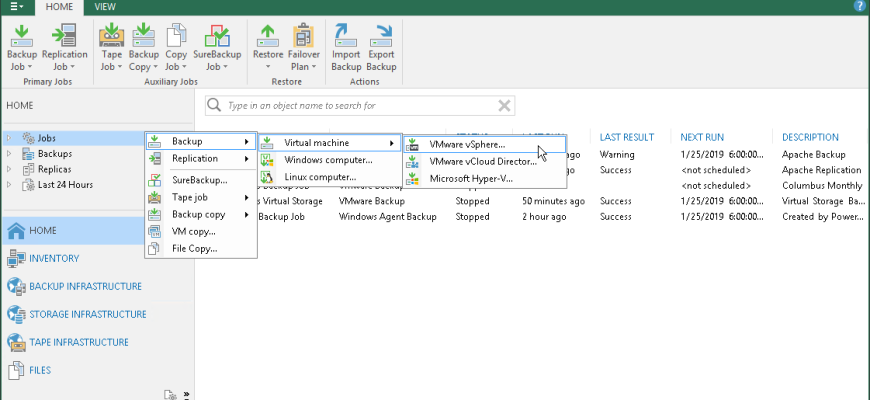Open the Failover Plan ribbon icon
The image size is (870, 400).
click(304, 46)
